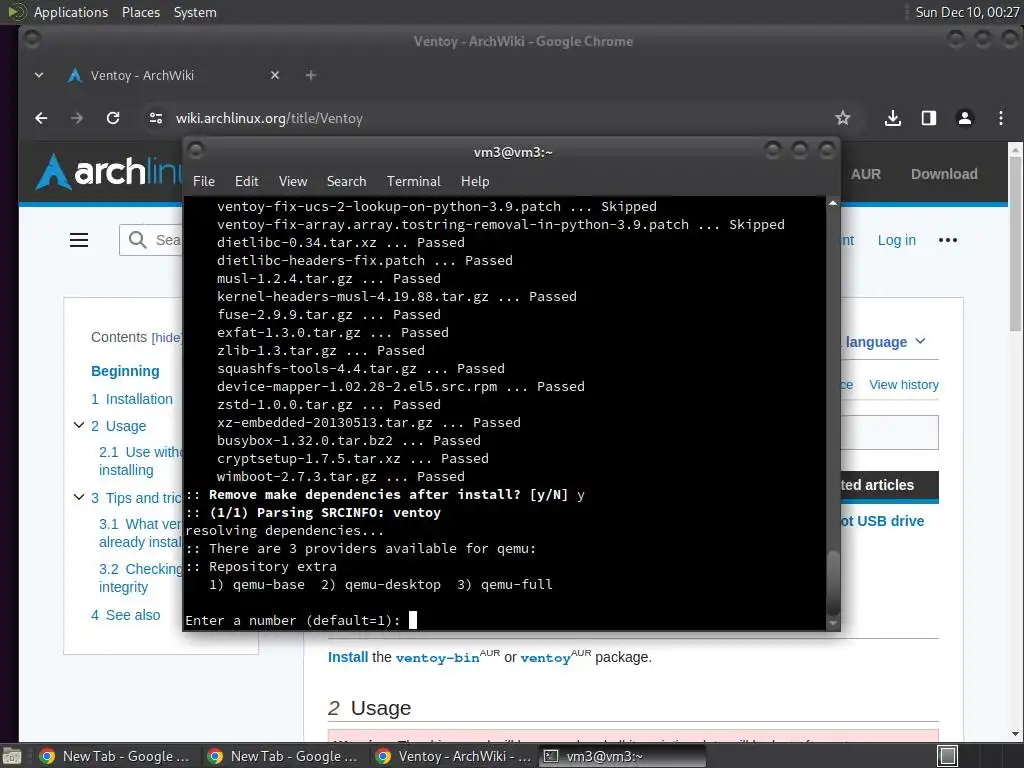Open the Download navigation link

pyautogui.click(x=944, y=174)
